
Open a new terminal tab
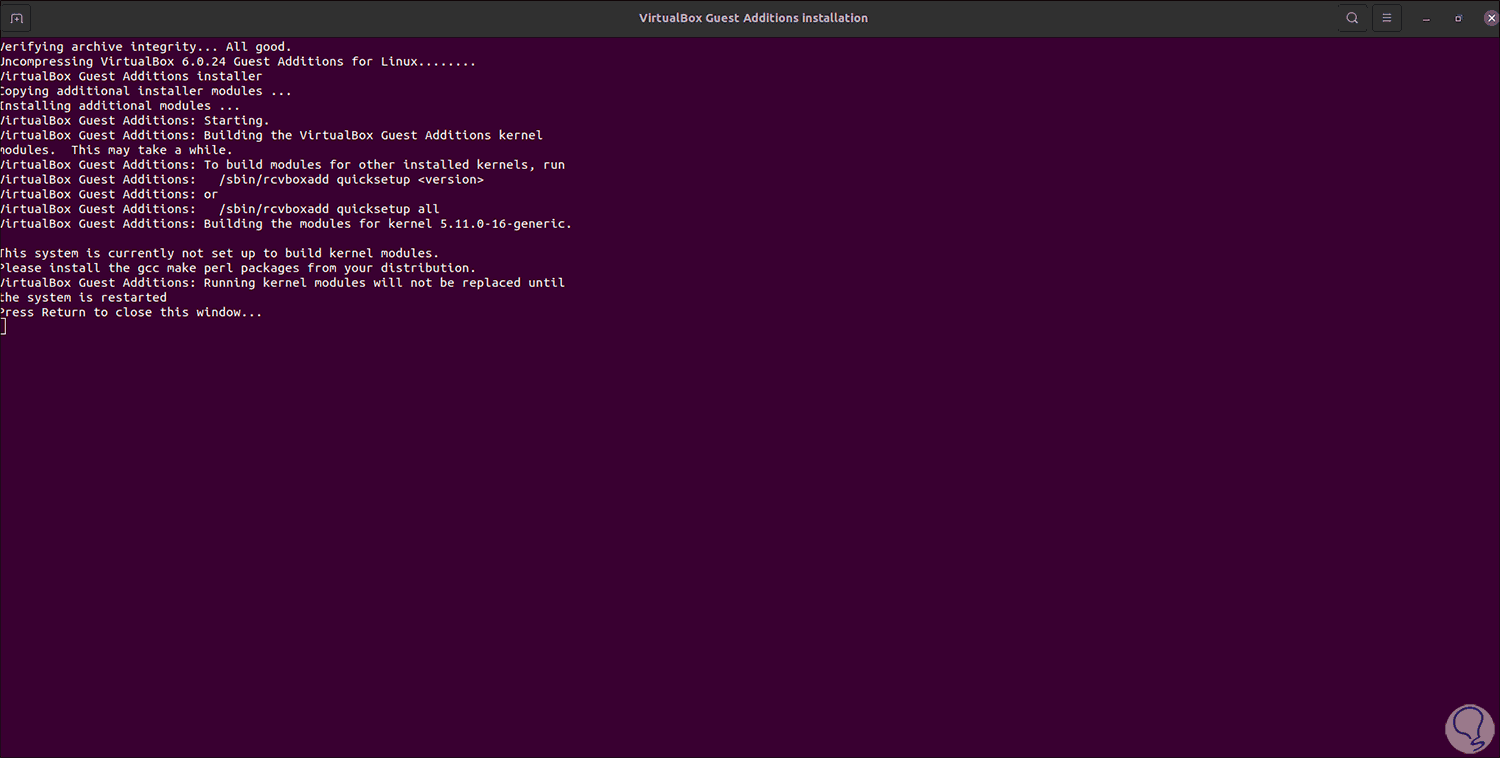pyautogui.click(x=17, y=18)
